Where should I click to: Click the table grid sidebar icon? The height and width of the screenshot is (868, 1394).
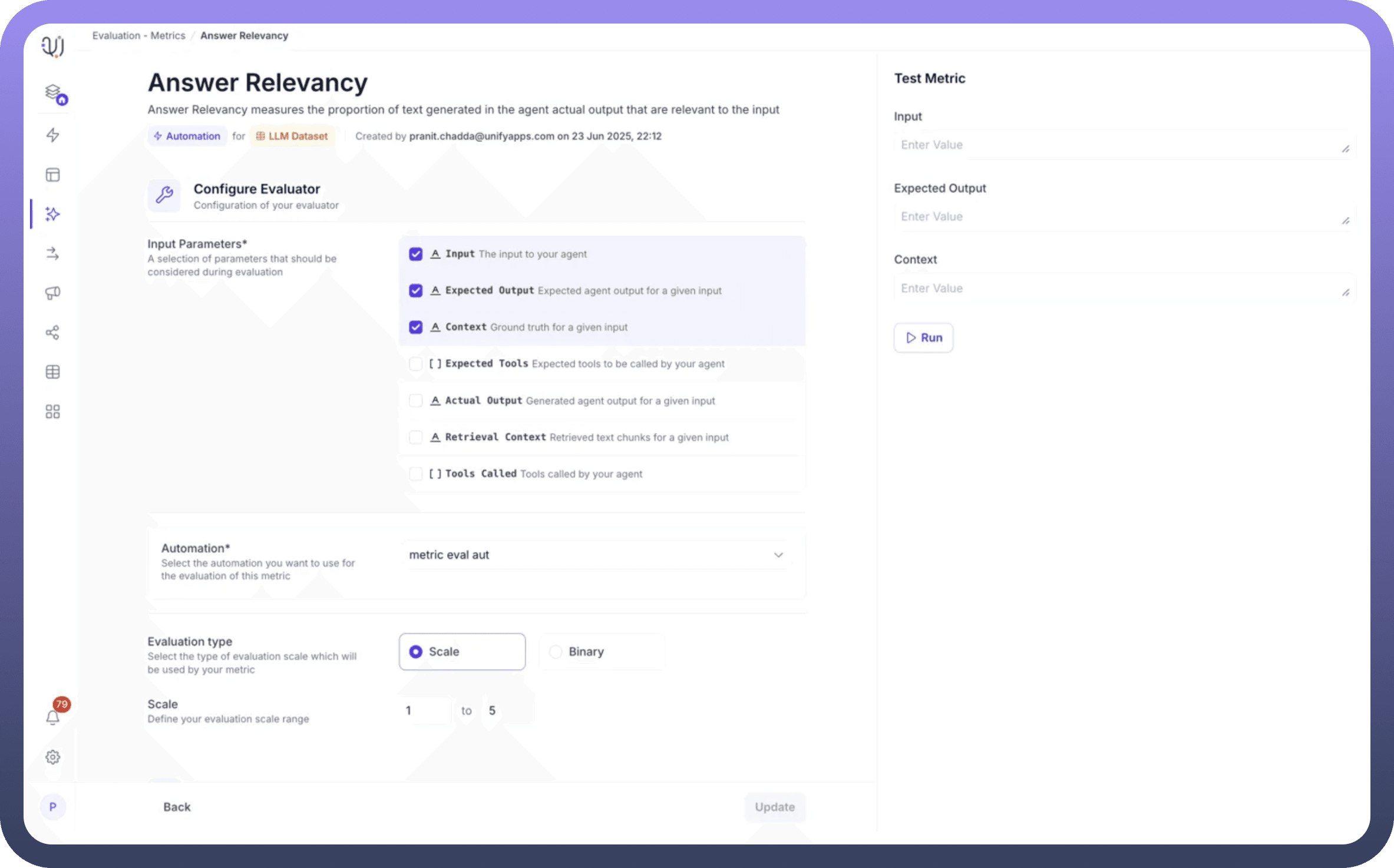click(x=53, y=372)
